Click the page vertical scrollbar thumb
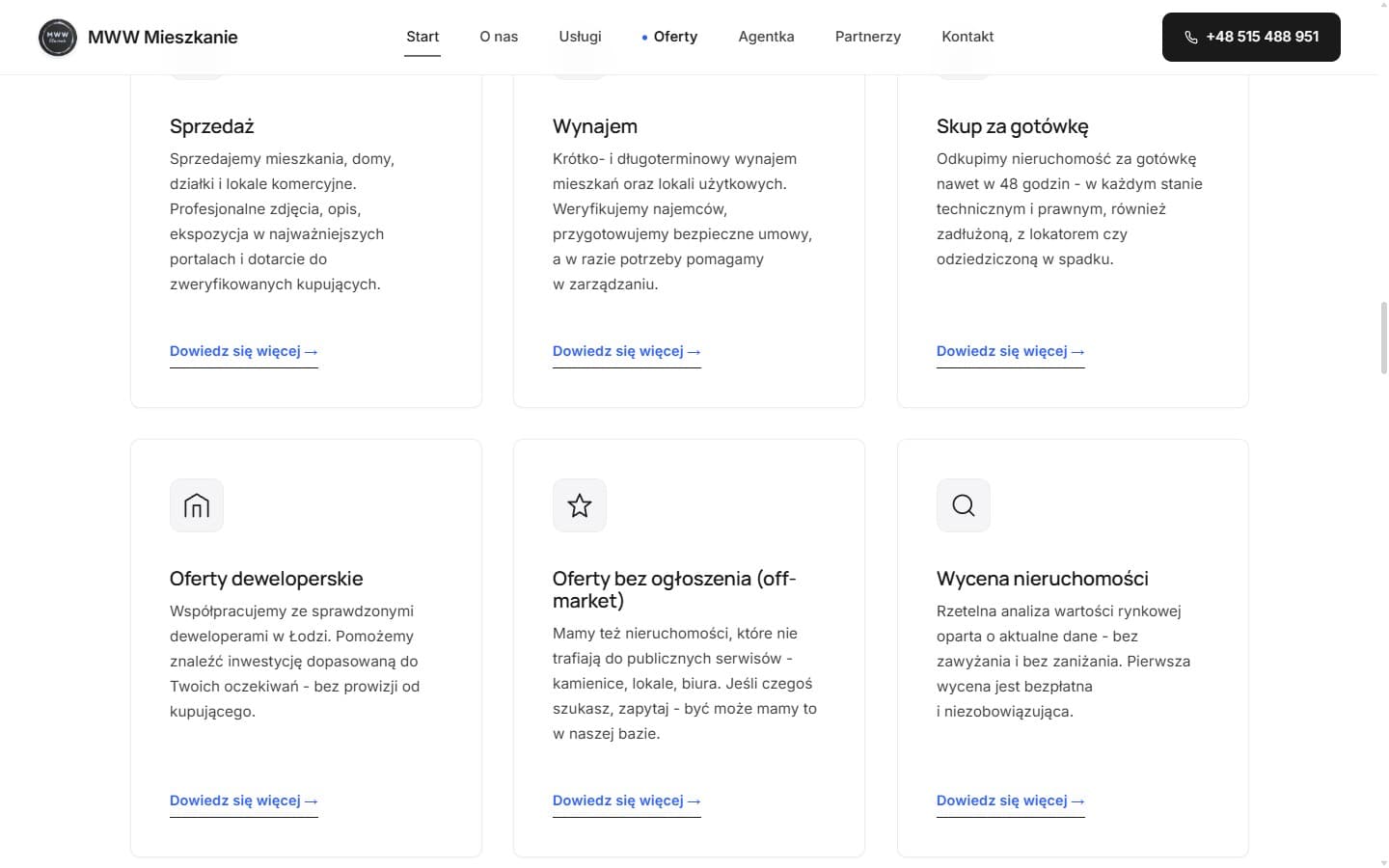The image size is (1389, 868). coord(1384,338)
